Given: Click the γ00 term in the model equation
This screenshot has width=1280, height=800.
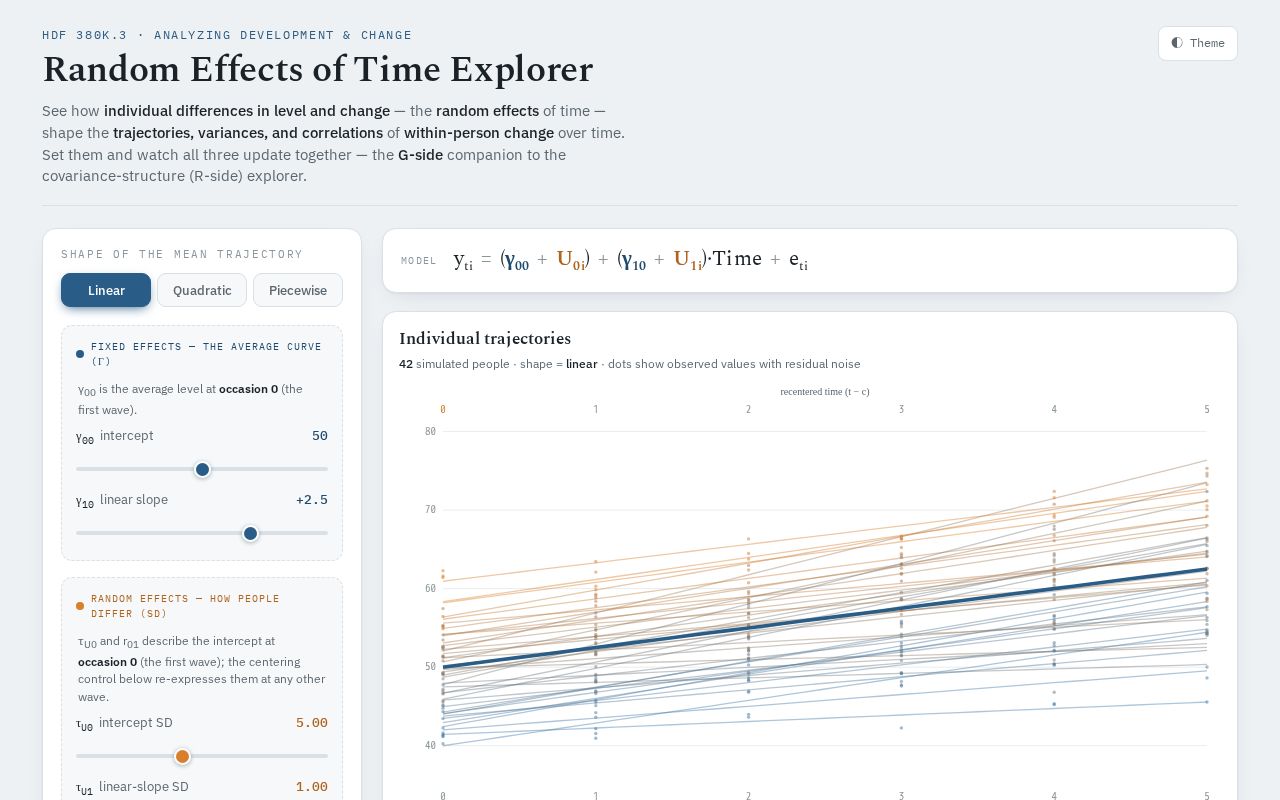Looking at the screenshot, I should pyautogui.click(x=517, y=261).
